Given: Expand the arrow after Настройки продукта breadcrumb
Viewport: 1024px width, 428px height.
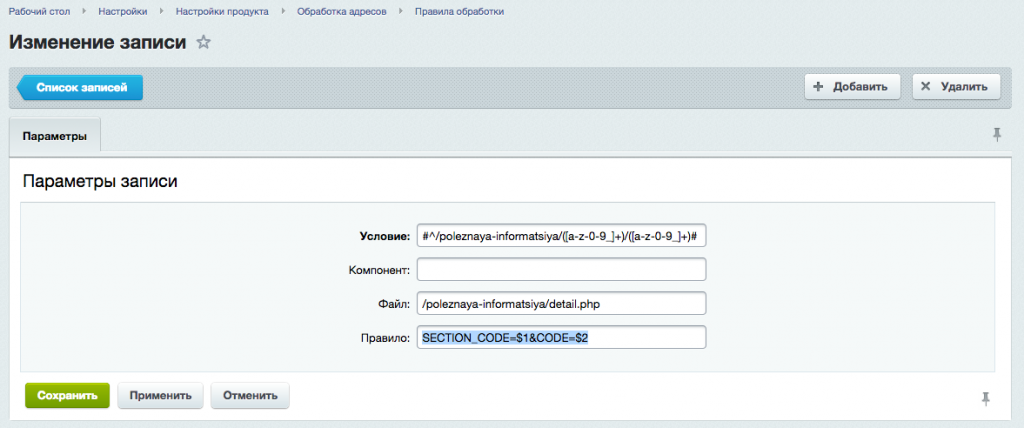Looking at the screenshot, I should 283,11.
